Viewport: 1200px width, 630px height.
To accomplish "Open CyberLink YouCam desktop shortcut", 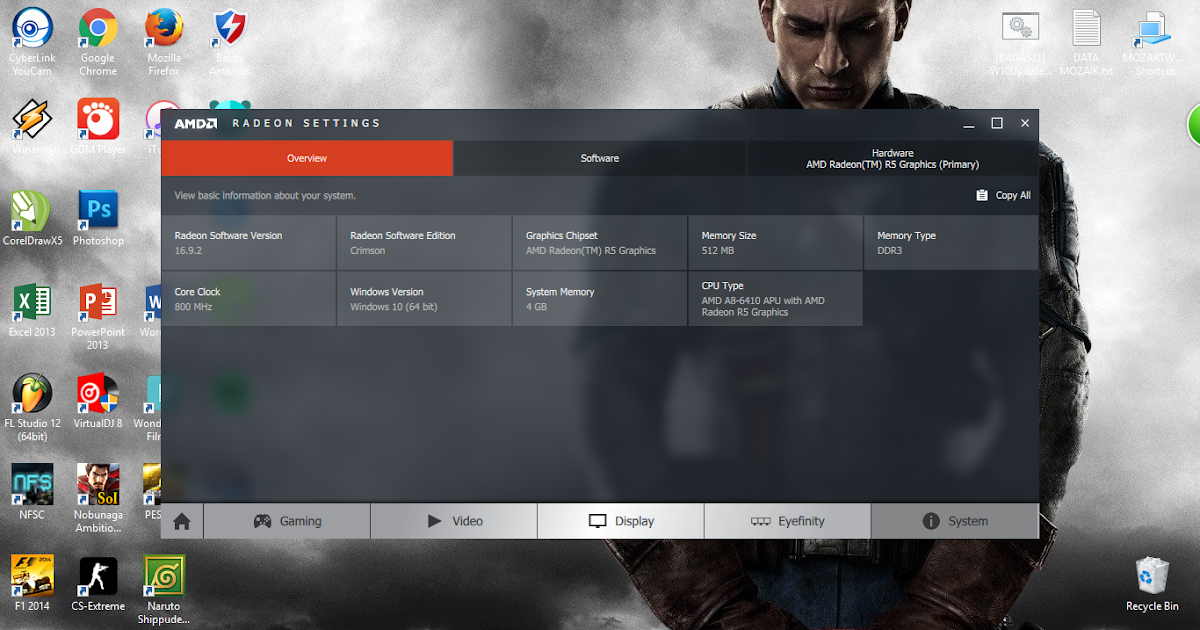I will coord(32,42).
